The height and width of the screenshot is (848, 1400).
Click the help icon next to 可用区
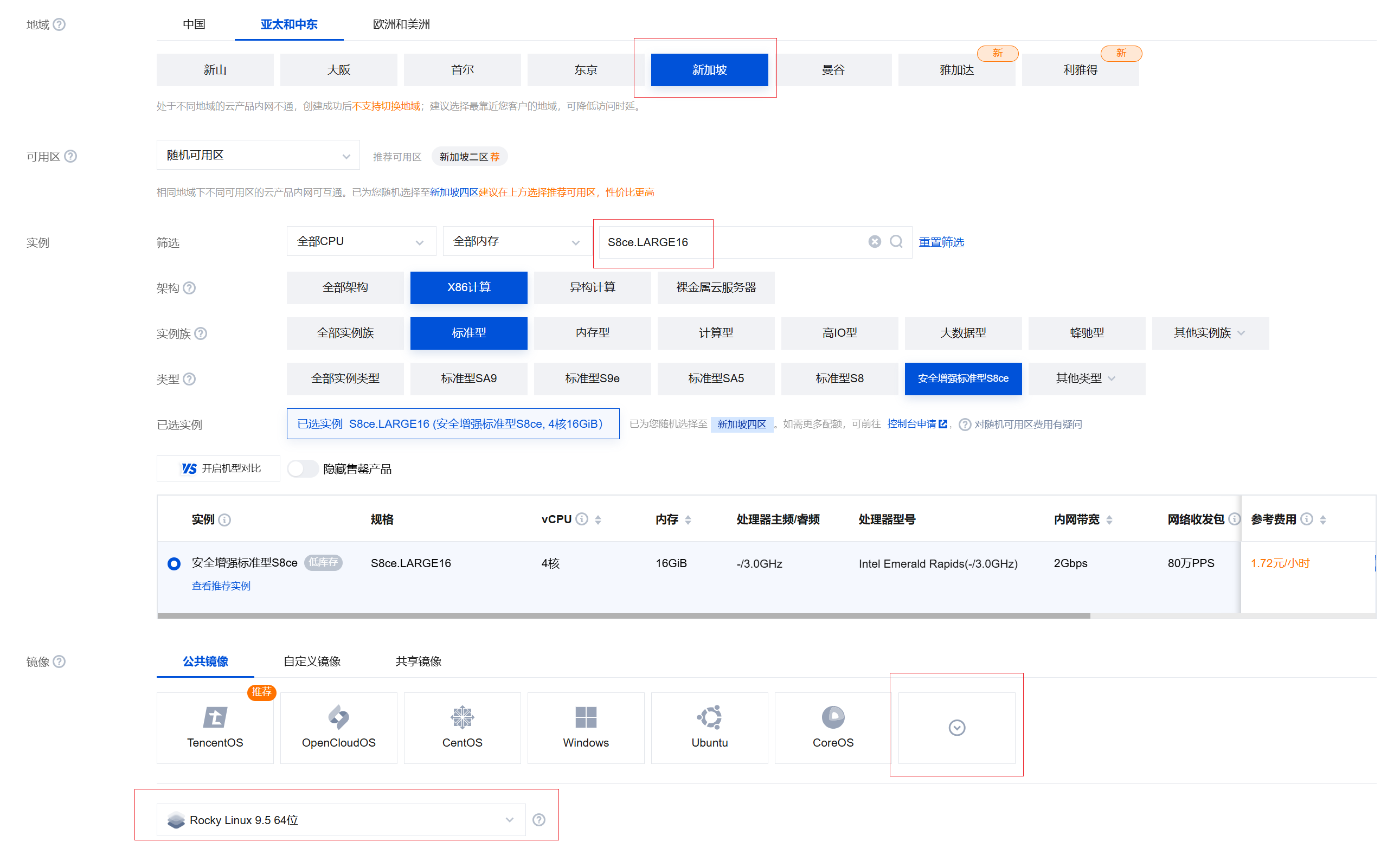pos(70,156)
